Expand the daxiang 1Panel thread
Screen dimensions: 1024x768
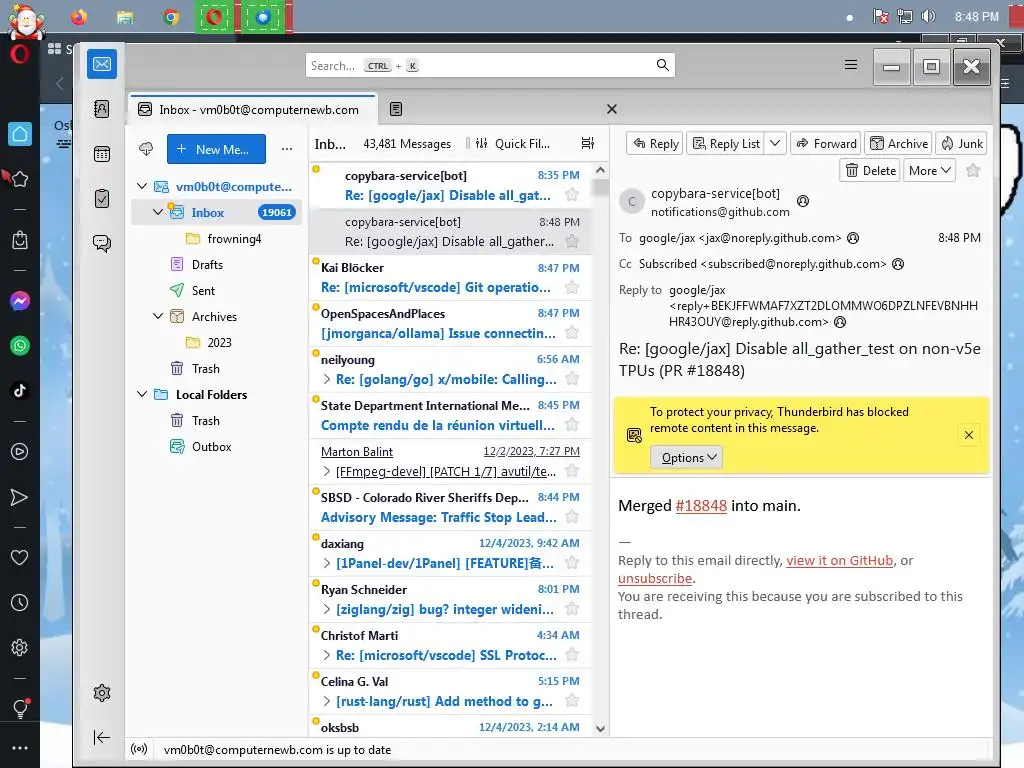click(x=327, y=564)
